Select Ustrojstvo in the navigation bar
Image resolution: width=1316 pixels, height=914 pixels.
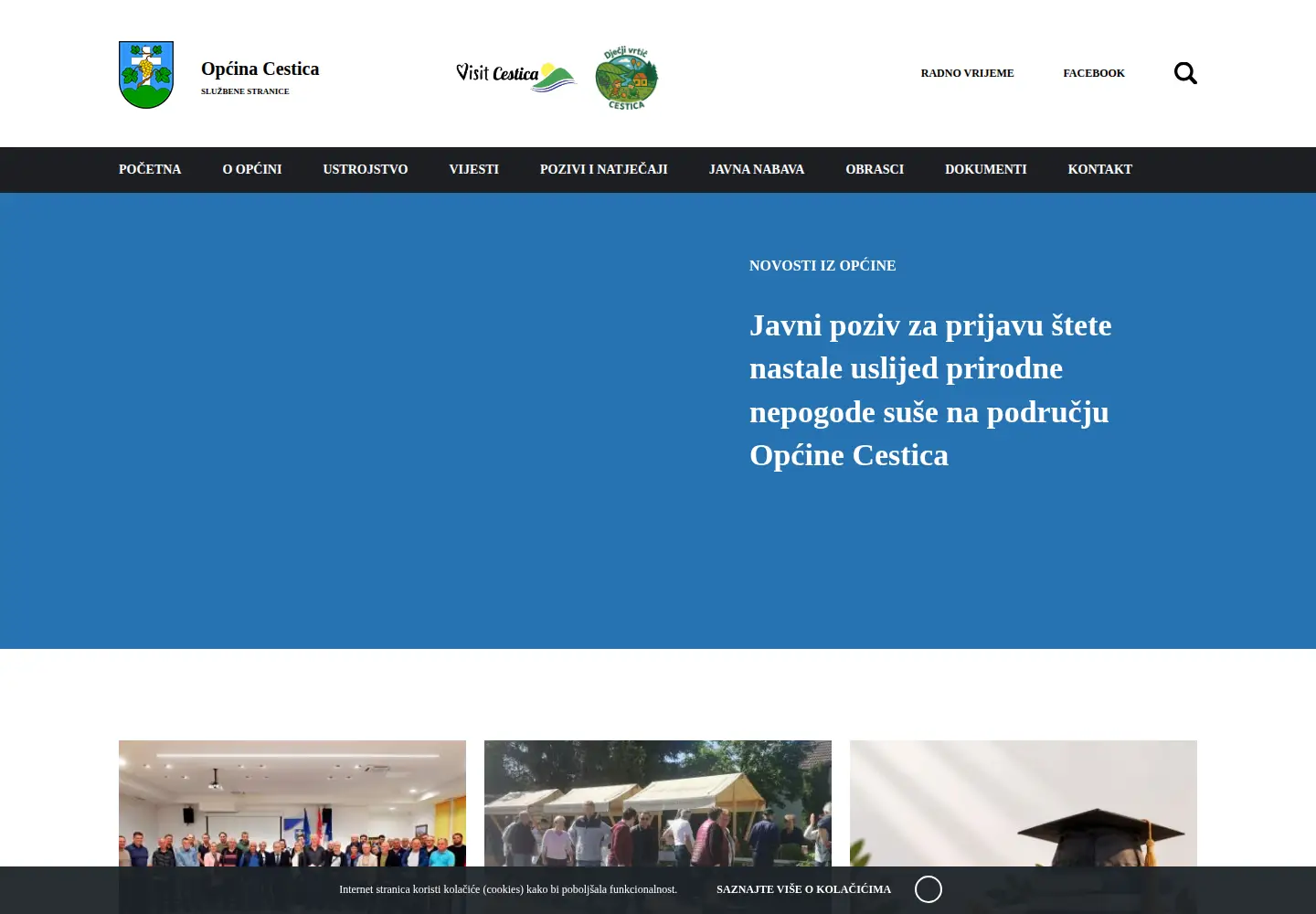[x=366, y=169]
